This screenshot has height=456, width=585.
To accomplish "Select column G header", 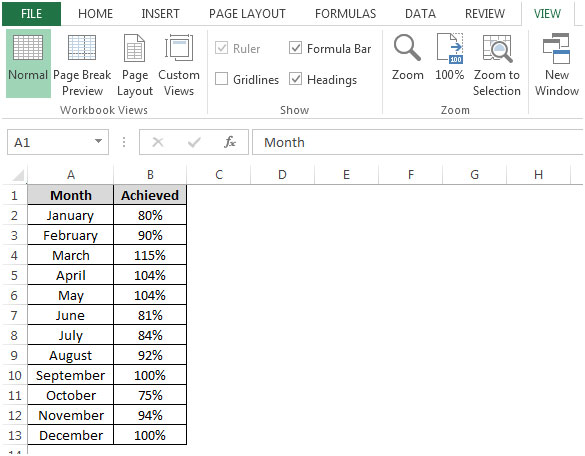I will coord(475,175).
